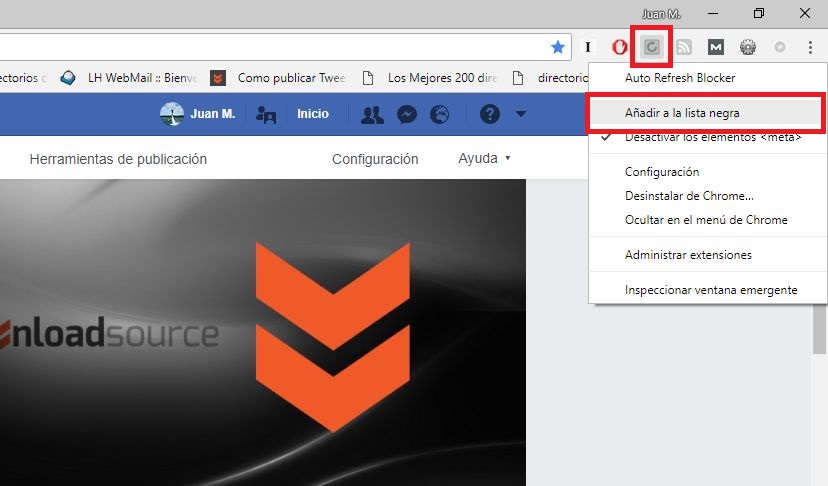Open 'Los Mejores 200 dire' bookmark
This screenshot has height=486, width=828.
[x=430, y=78]
